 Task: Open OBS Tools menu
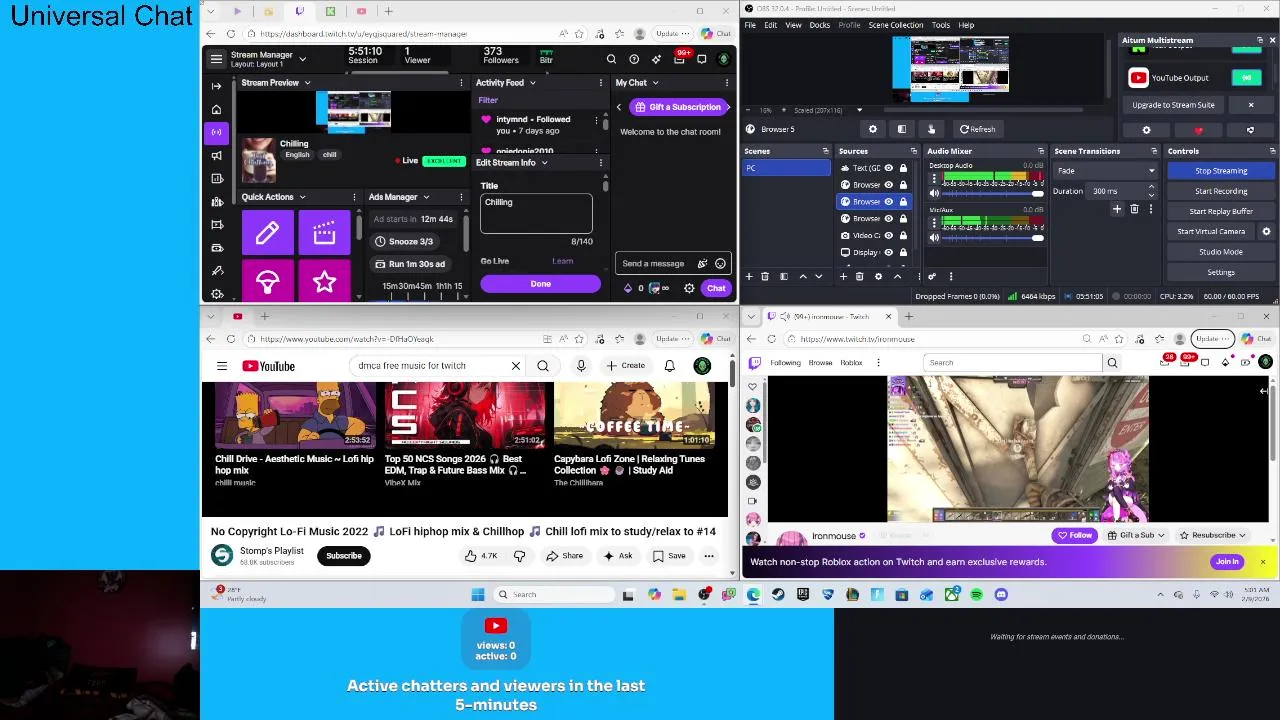coord(941,25)
